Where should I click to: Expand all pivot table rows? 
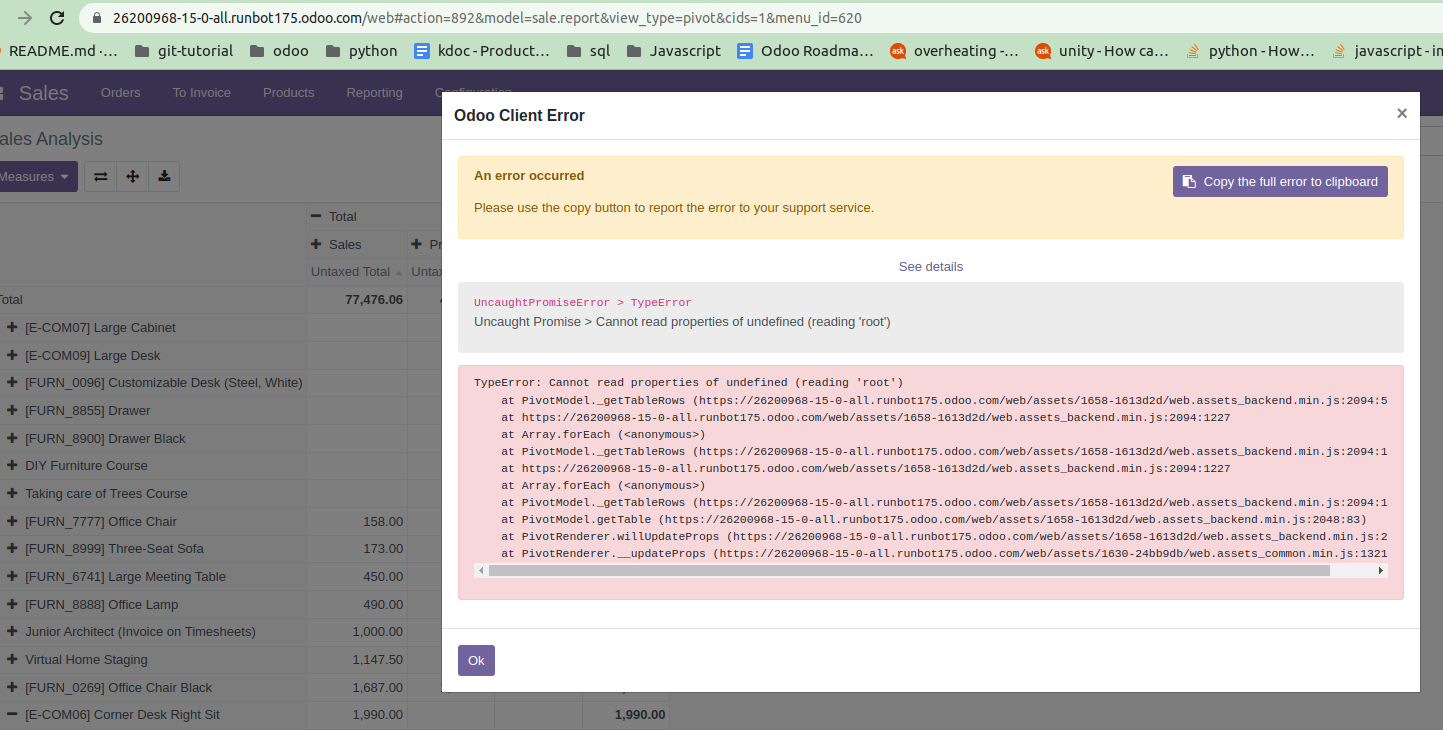click(131, 176)
